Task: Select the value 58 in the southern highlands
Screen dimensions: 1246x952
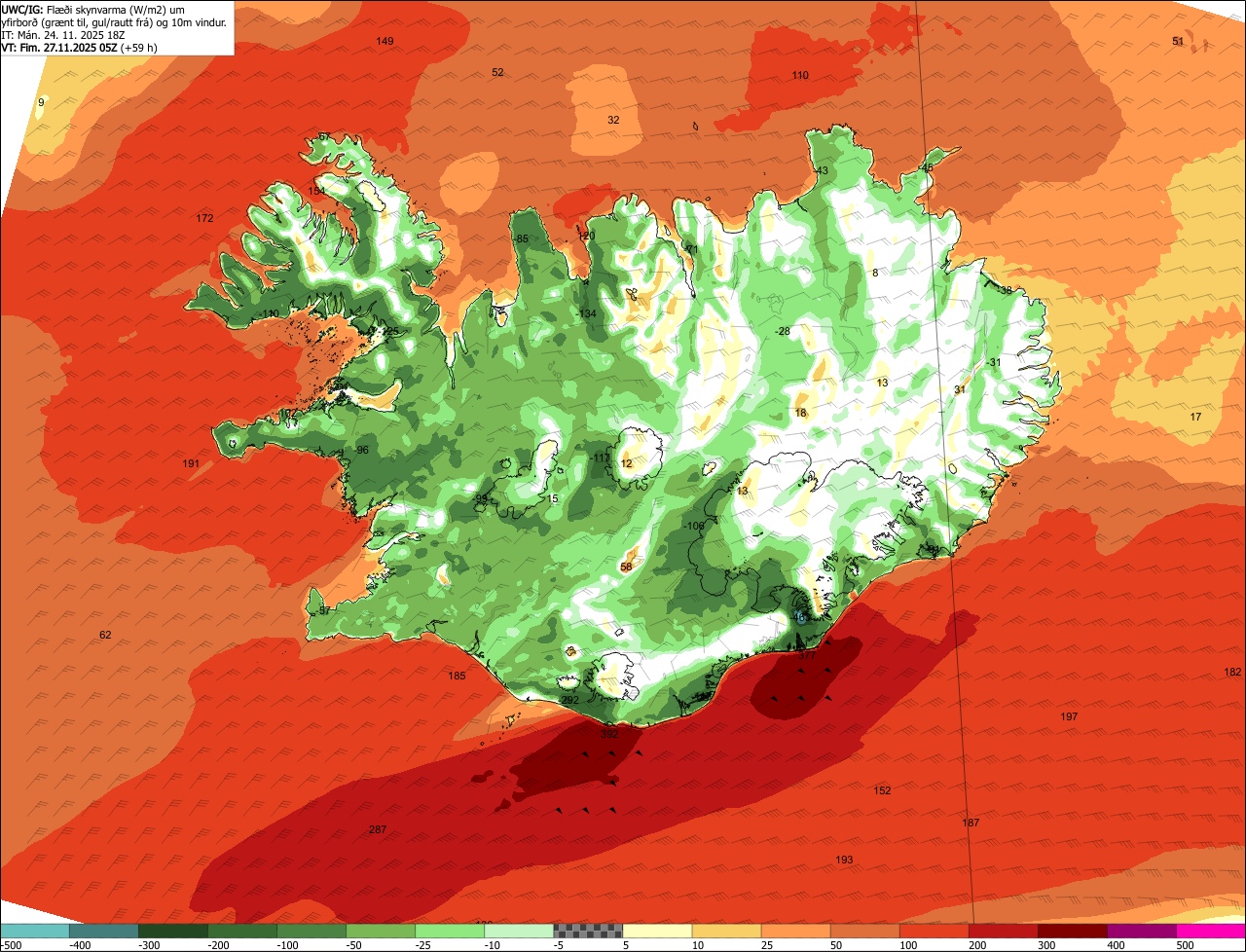Action: coord(627,567)
